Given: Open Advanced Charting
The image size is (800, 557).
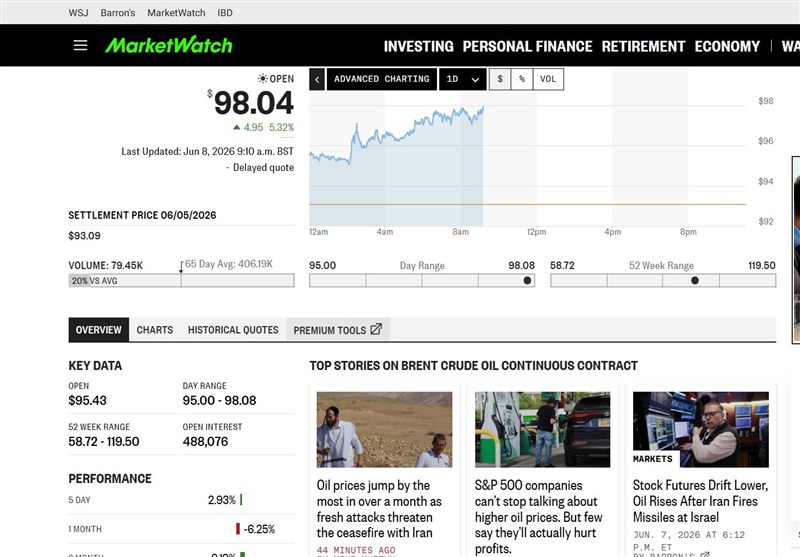Looking at the screenshot, I should 382,79.
